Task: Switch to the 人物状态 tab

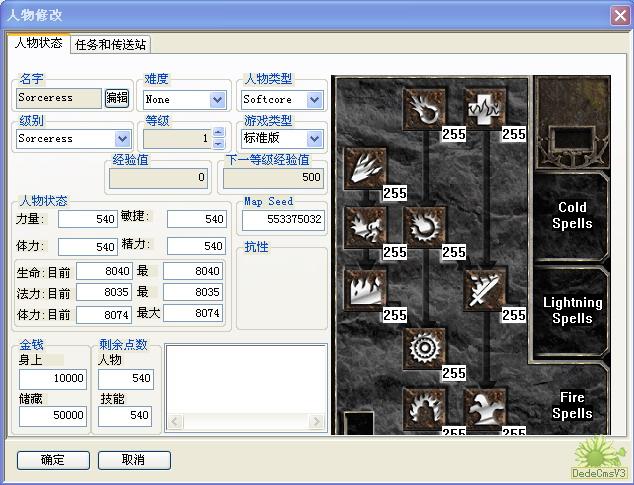Action: (38, 43)
